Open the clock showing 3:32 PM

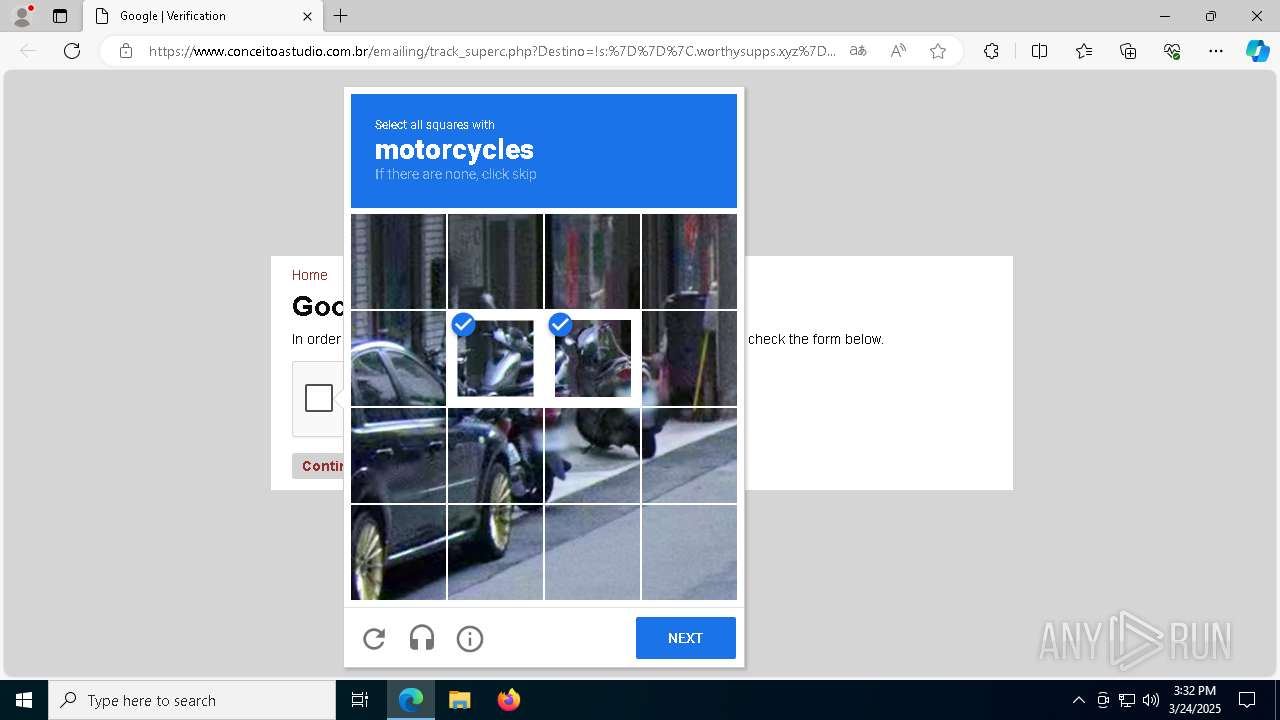click(x=1195, y=700)
